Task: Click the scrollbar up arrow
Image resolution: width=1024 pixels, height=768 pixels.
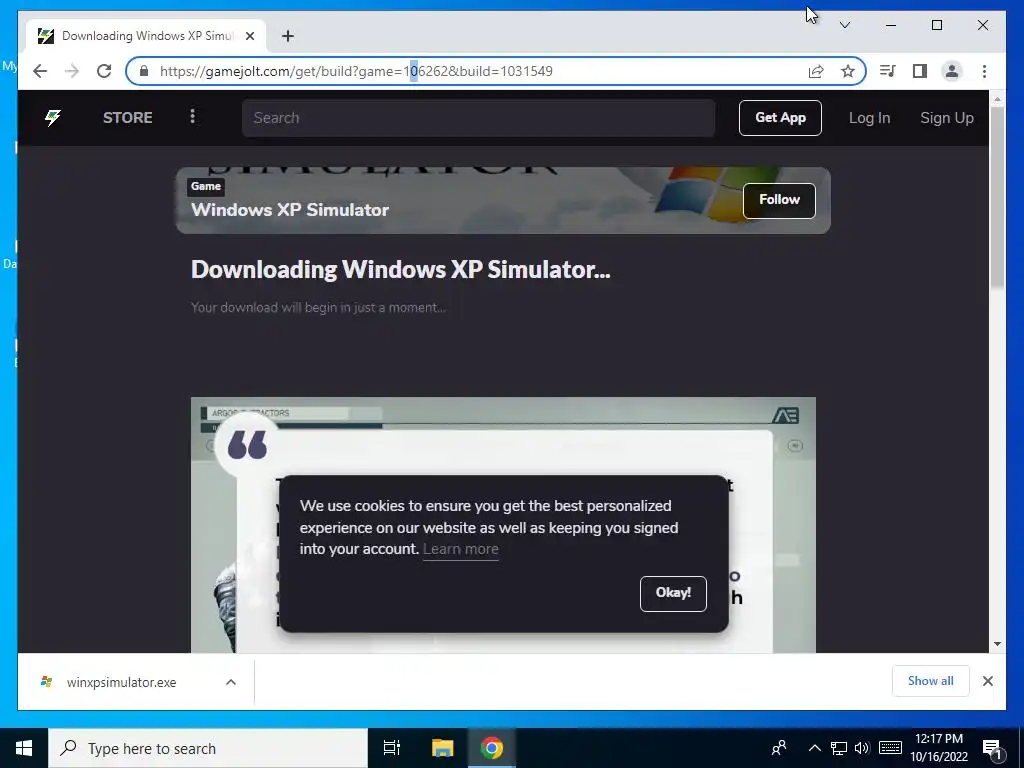Action: point(997,99)
